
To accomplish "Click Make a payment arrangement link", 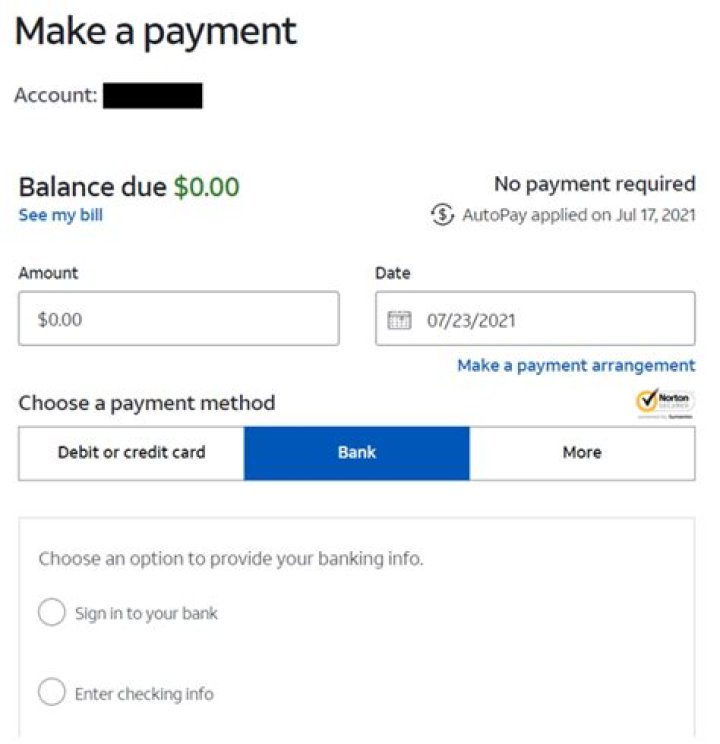I will pyautogui.click(x=576, y=365).
